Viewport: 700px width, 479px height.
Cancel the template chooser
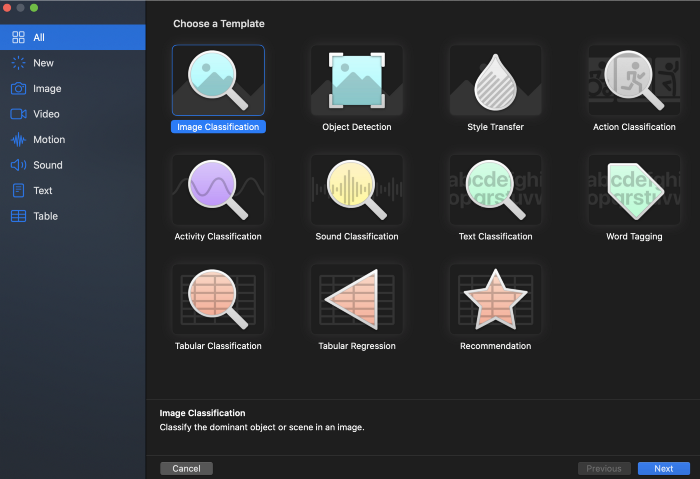pos(186,468)
